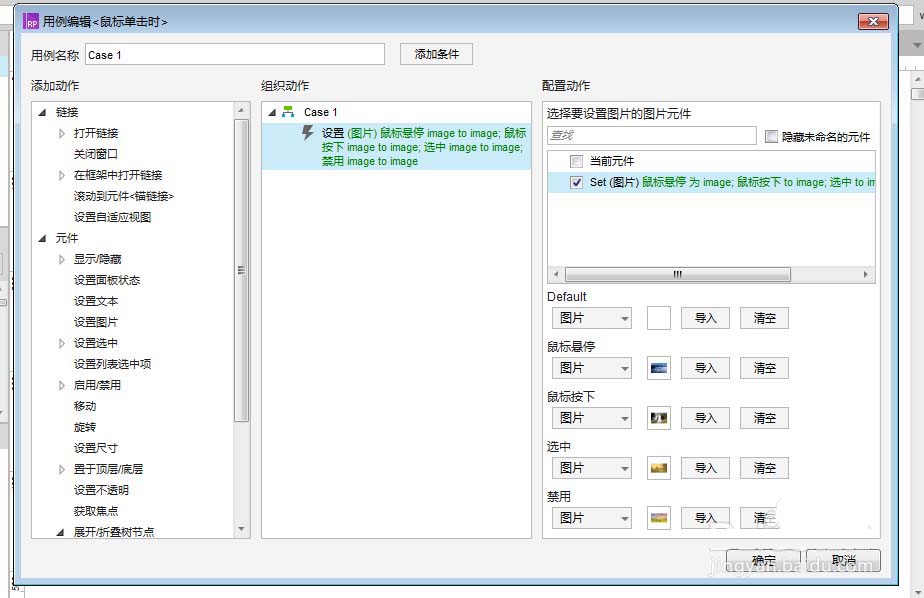Select the 设置文本 action
The height and width of the screenshot is (598, 924).
point(95,301)
